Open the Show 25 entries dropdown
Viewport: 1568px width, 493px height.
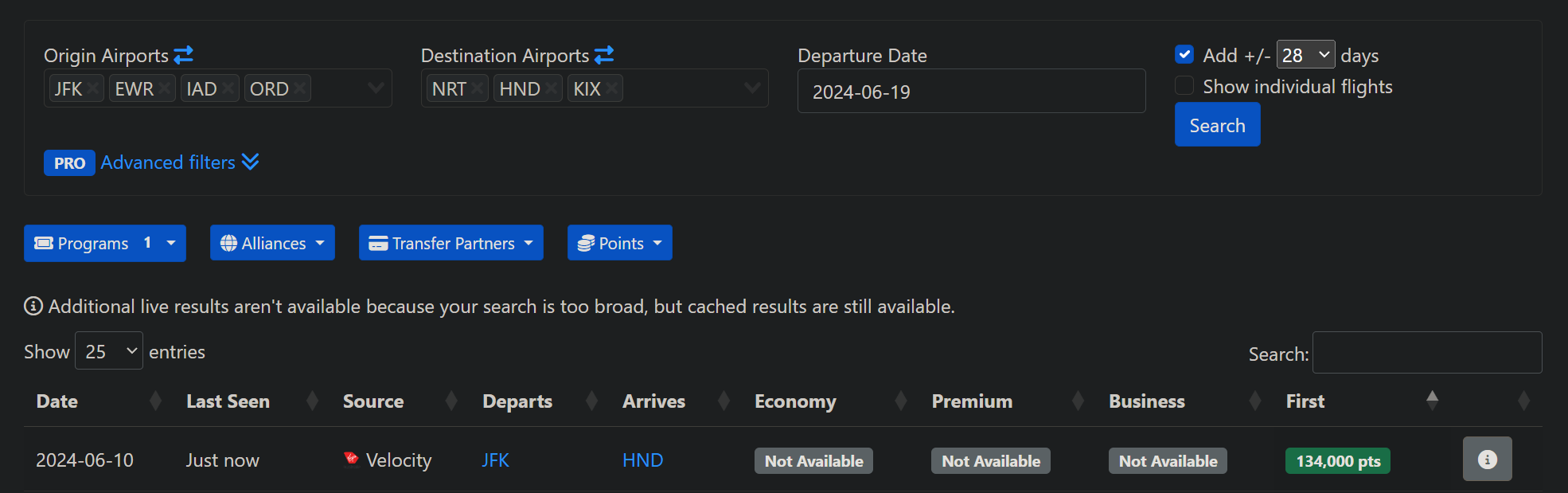pyautogui.click(x=109, y=351)
